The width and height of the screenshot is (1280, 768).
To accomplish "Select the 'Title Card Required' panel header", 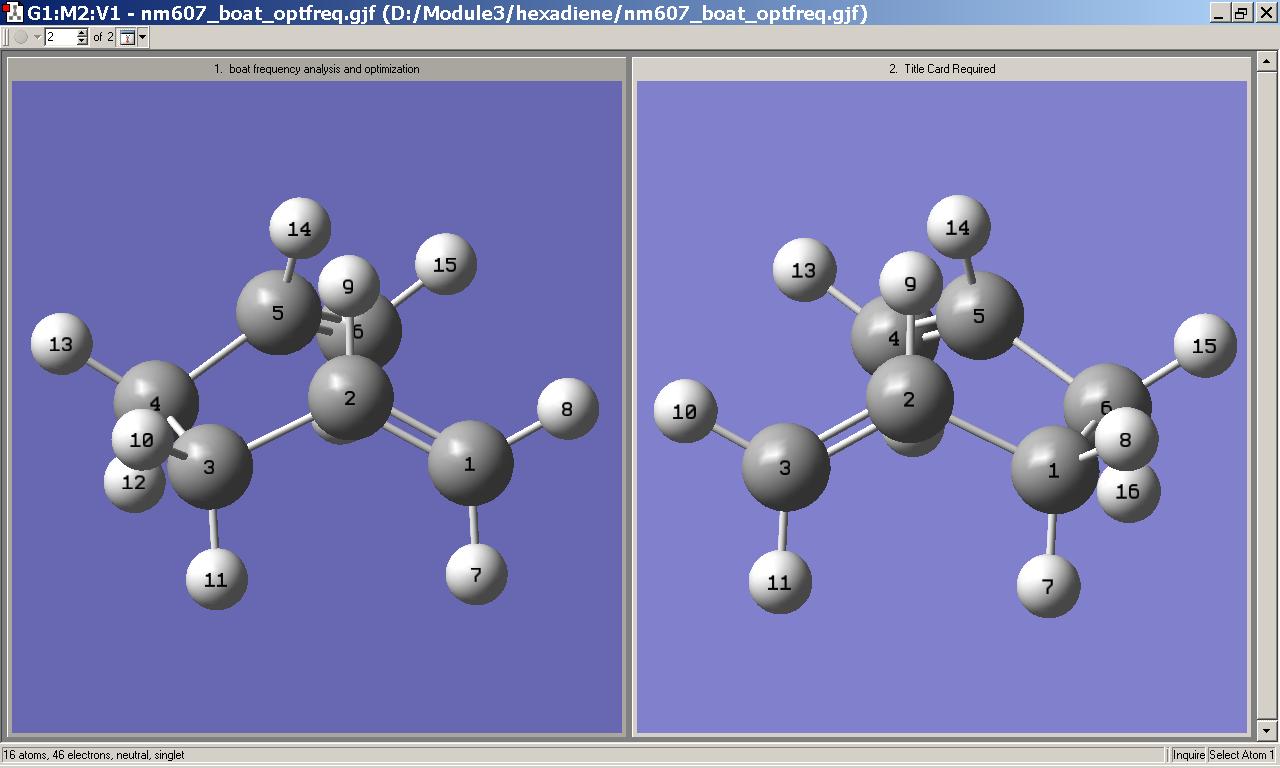I will tap(942, 69).
